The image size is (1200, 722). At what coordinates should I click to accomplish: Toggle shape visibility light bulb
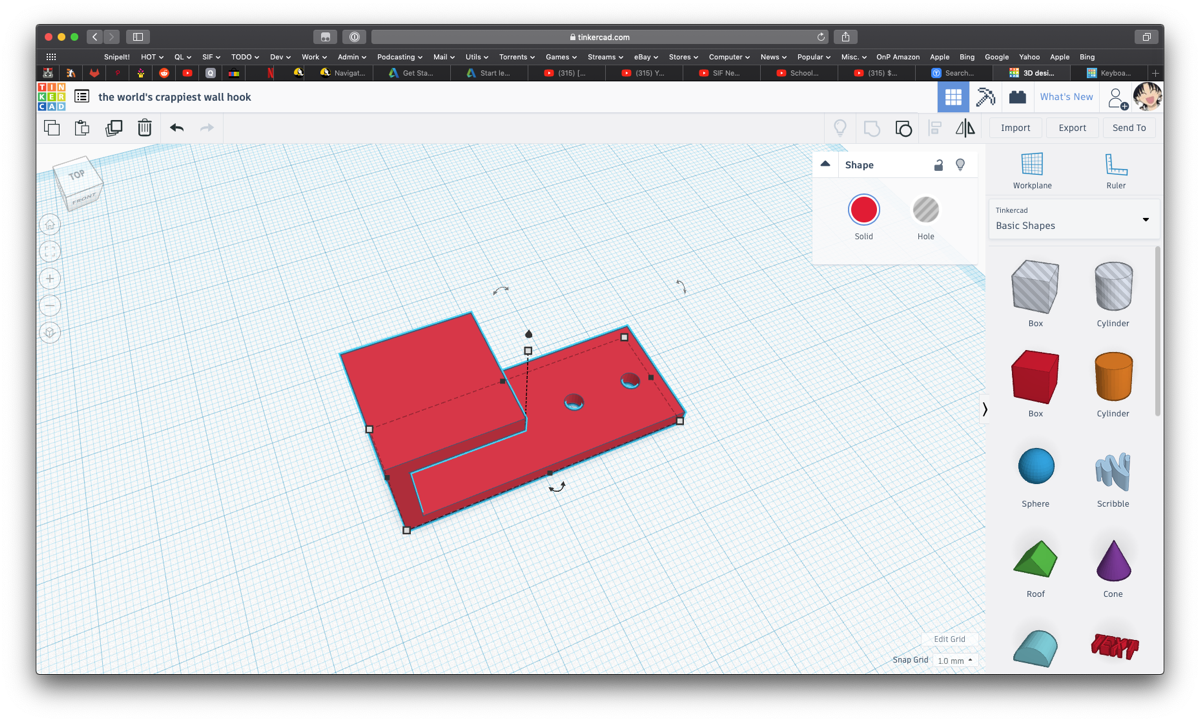tap(960, 165)
